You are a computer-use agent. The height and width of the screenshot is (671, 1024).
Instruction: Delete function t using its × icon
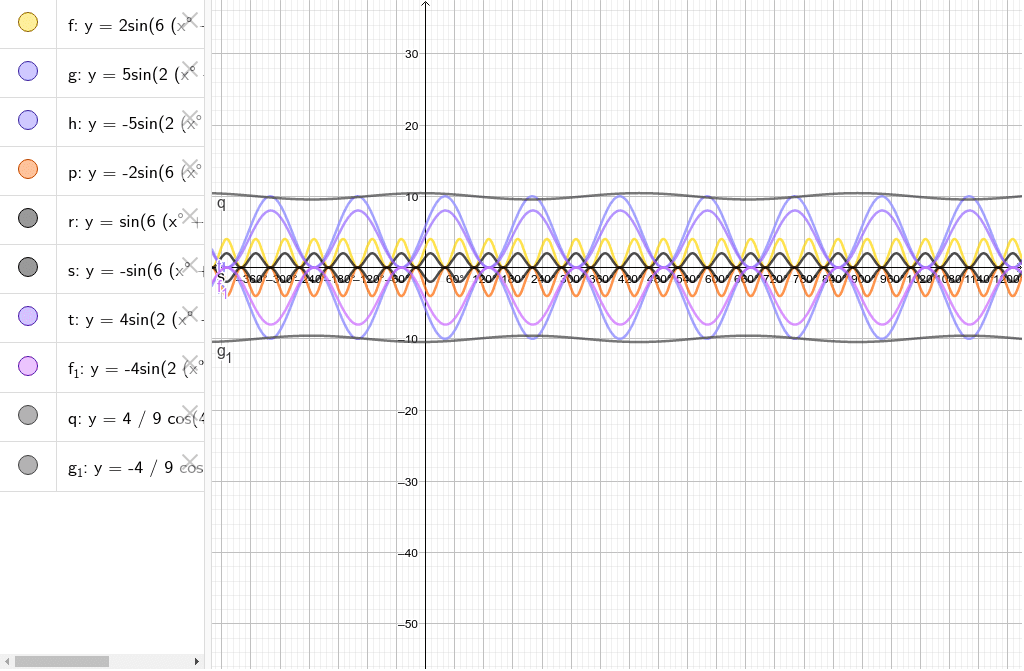click(189, 313)
